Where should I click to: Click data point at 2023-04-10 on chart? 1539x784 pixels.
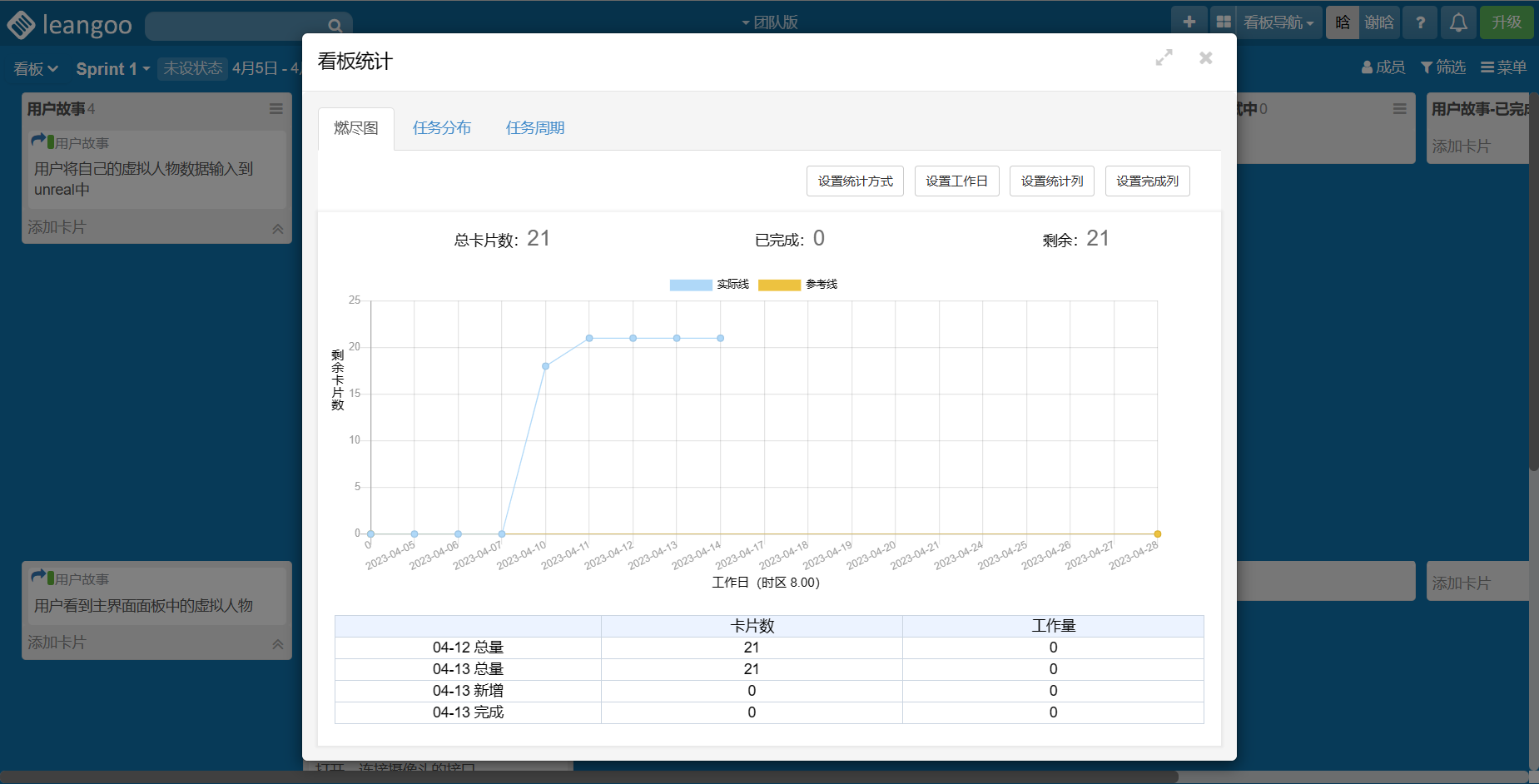coord(546,366)
